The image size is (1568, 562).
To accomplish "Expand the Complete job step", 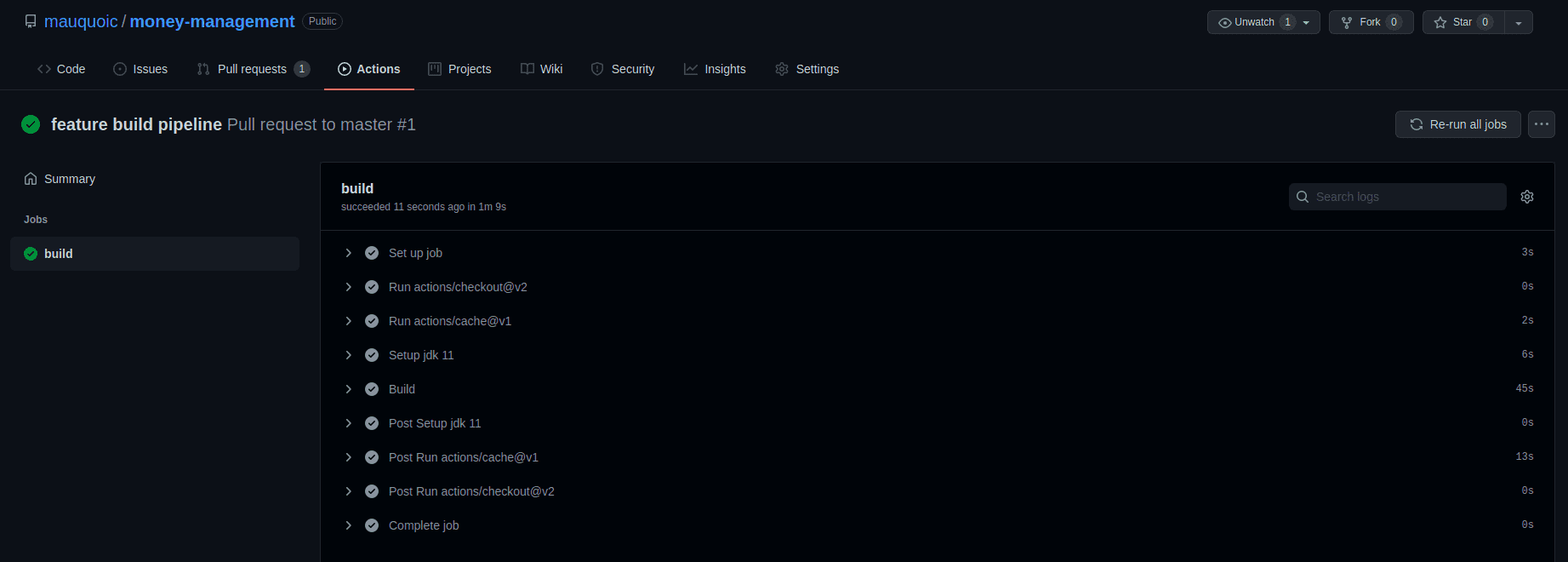I will (348, 525).
